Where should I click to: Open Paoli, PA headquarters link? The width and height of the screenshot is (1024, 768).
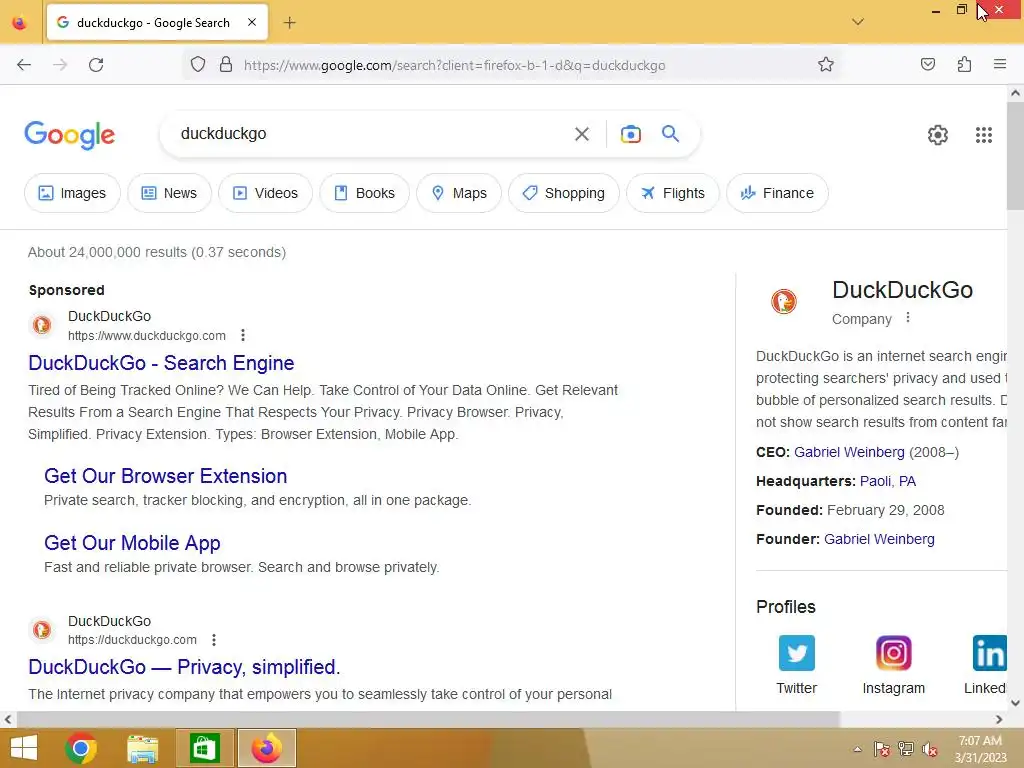[x=888, y=481]
